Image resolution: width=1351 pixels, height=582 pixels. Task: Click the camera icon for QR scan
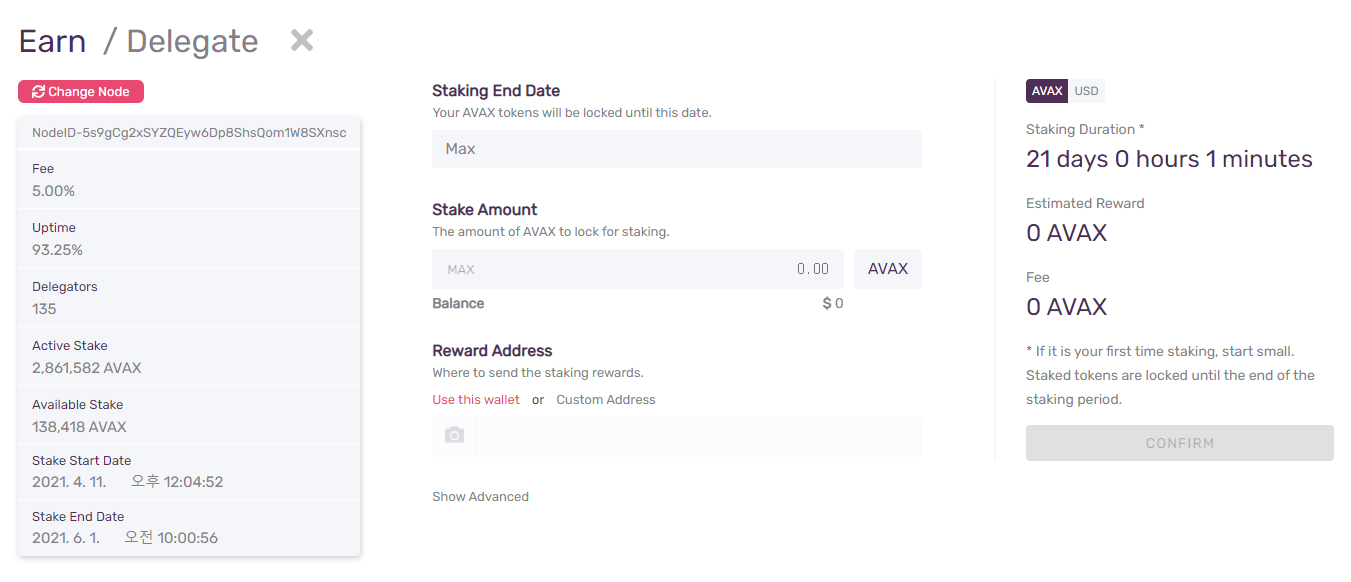point(454,436)
